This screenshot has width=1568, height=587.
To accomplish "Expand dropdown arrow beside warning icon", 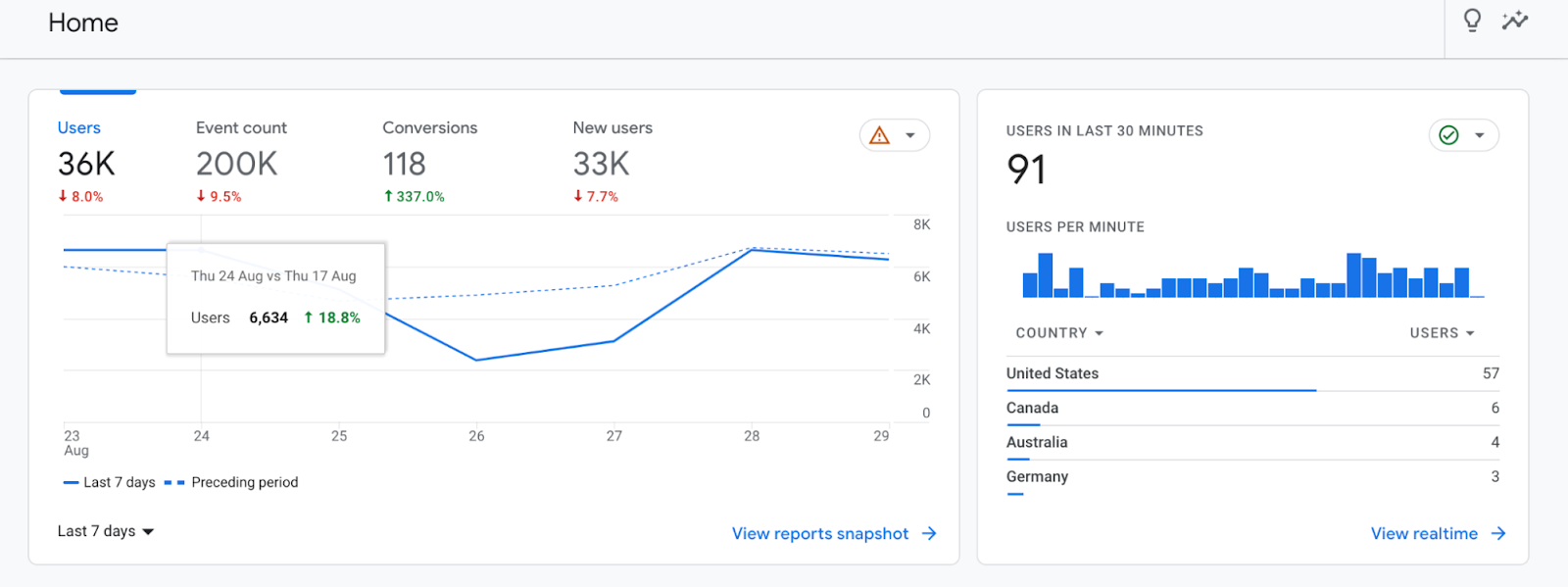I will point(910,135).
